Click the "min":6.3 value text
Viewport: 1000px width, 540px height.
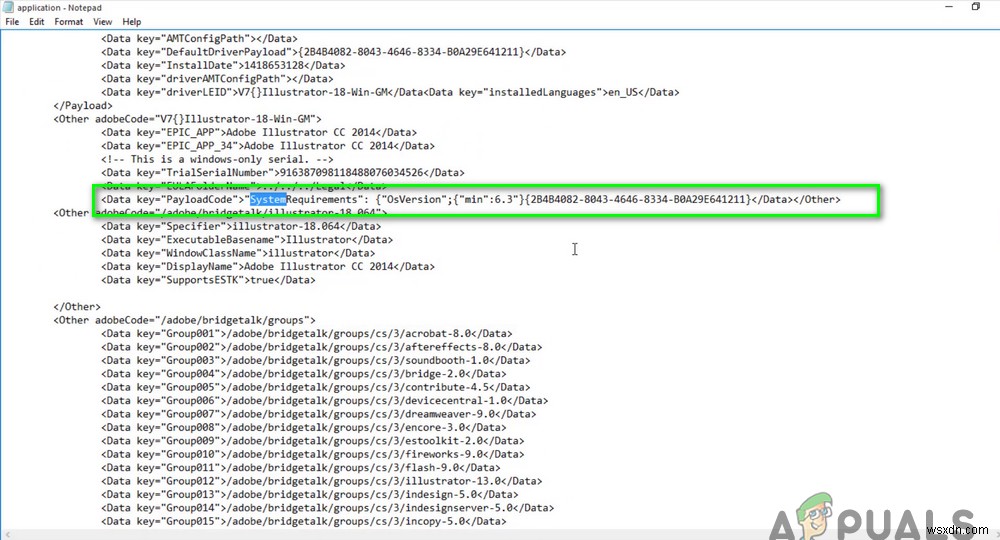[x=489, y=200]
